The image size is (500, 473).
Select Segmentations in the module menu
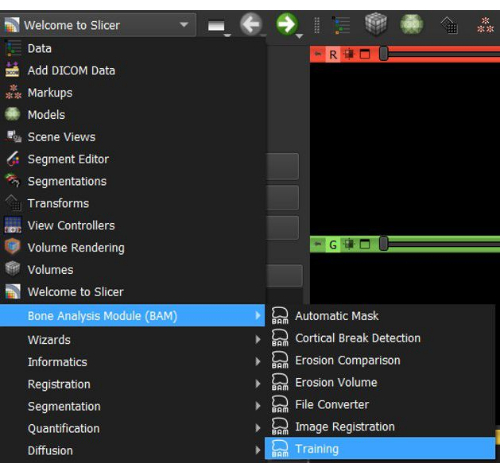coord(133,181)
